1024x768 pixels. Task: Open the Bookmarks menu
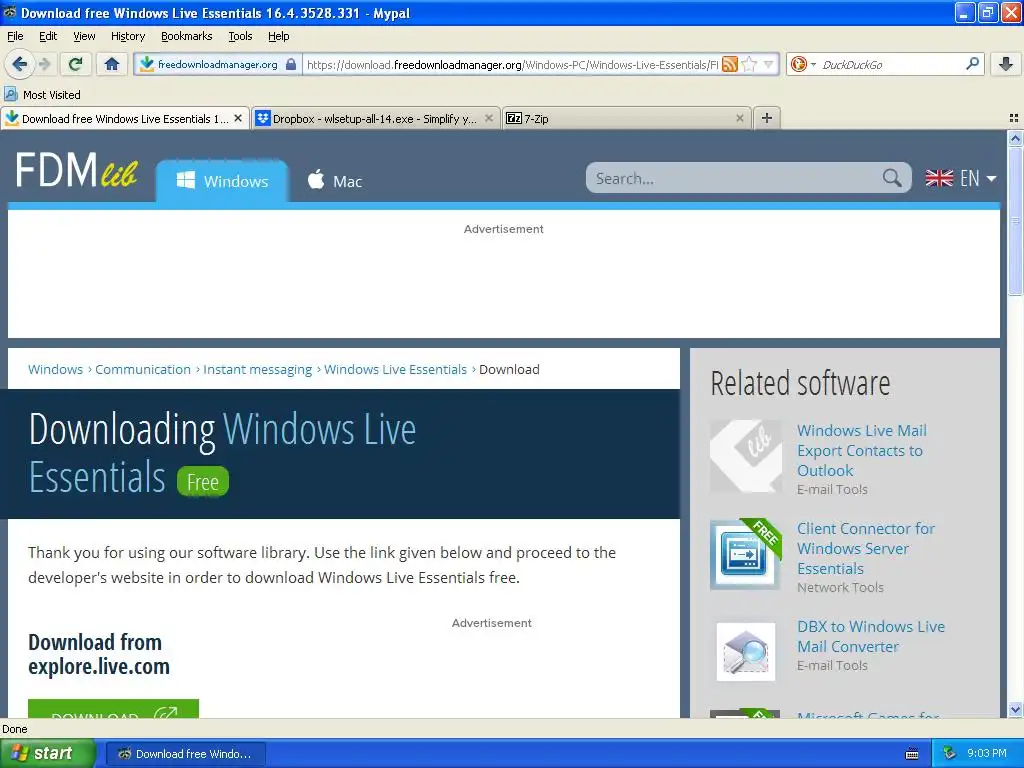tap(187, 36)
